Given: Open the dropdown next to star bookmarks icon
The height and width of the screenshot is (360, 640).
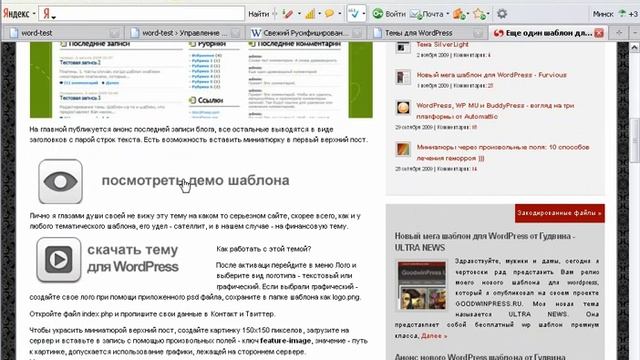Looking at the screenshot, I should (x=488, y=14).
